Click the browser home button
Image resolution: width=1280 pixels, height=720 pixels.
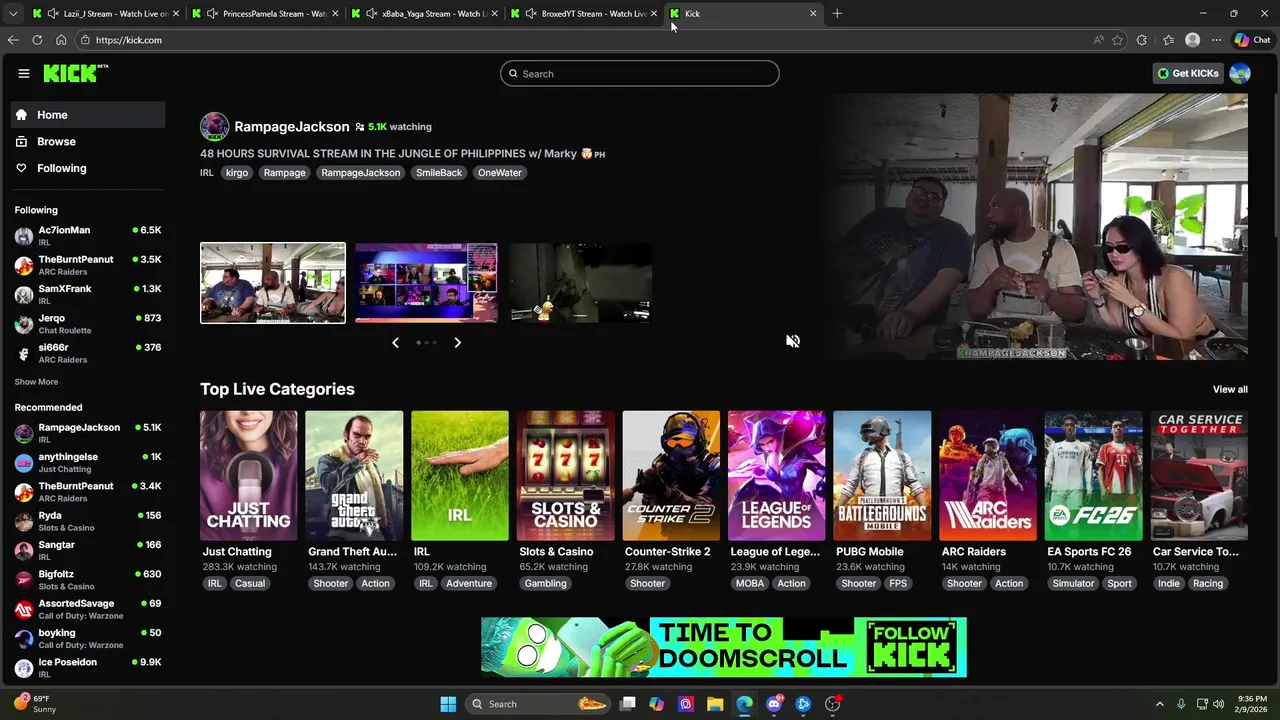click(x=61, y=40)
